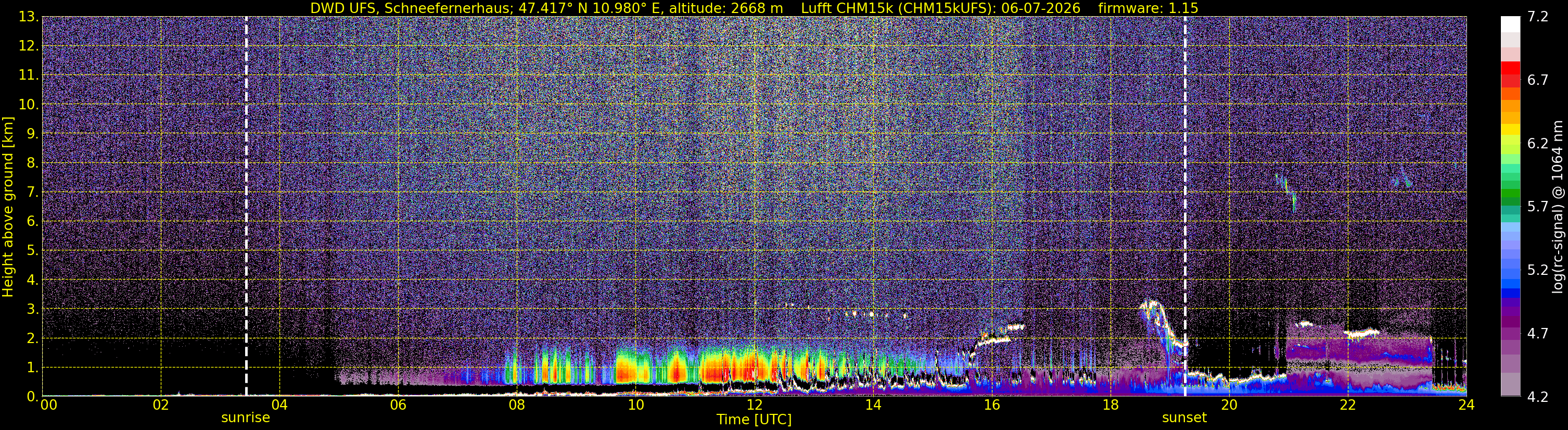This screenshot has width=1568, height=430.
Task: Click the 1. height tick label
Action: [x=32, y=368]
